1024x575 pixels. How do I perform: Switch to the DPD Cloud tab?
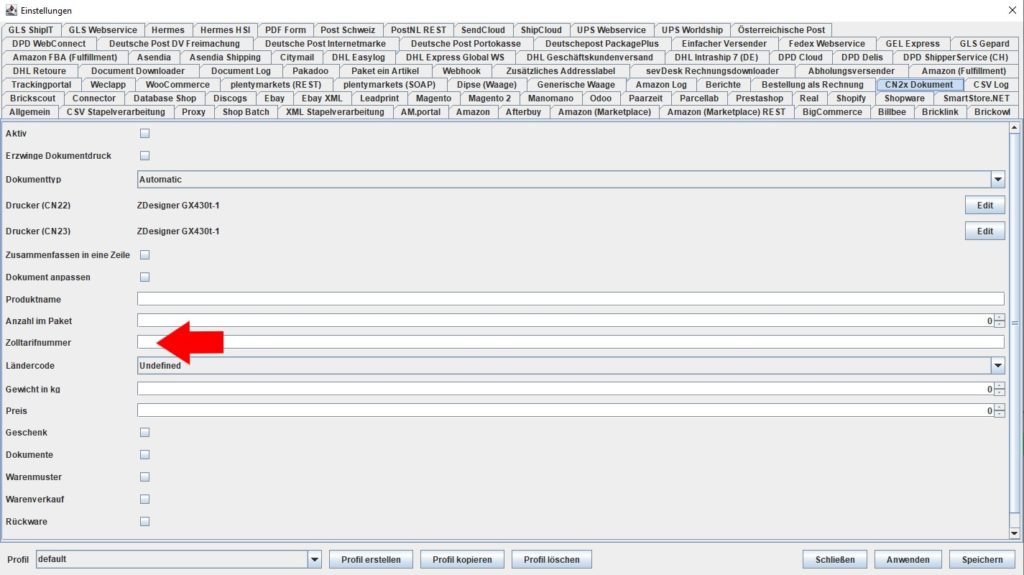800,57
